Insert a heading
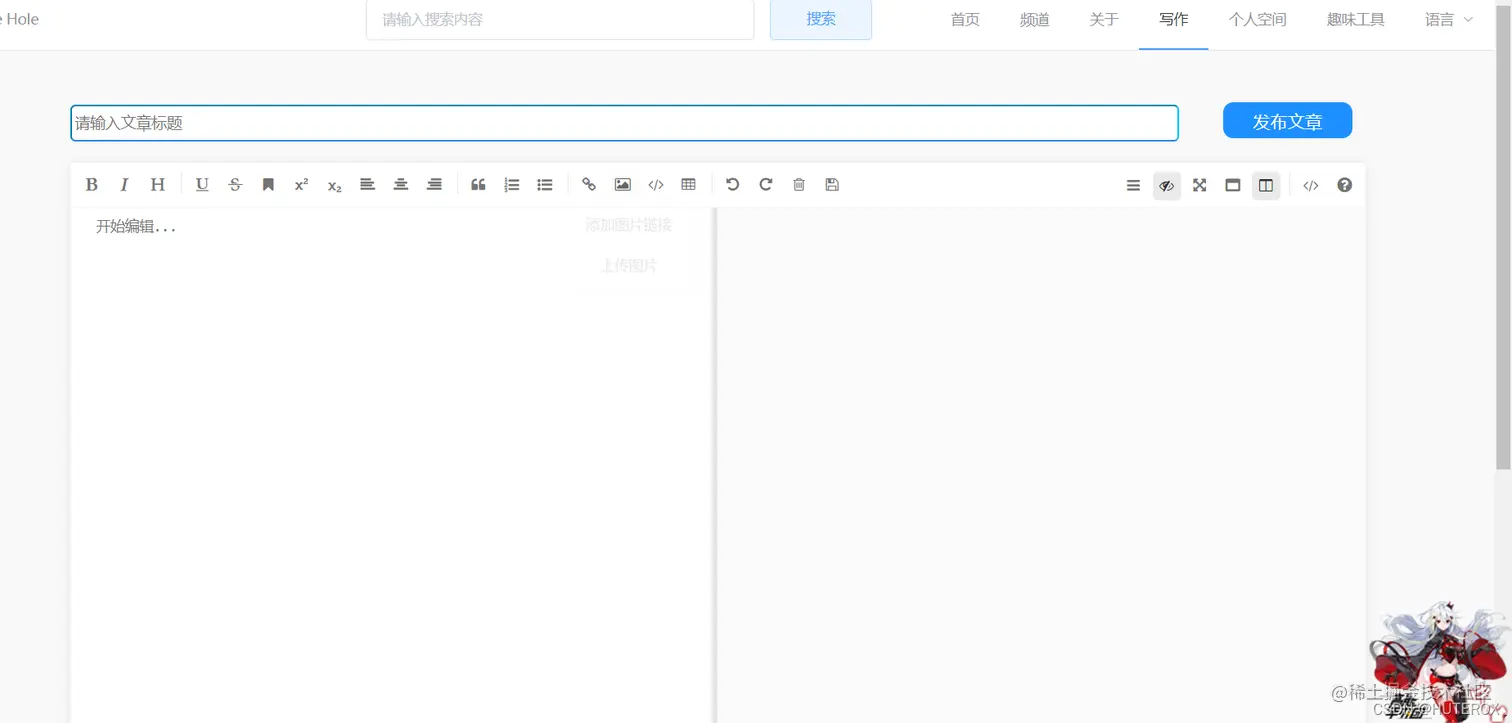 pos(157,184)
